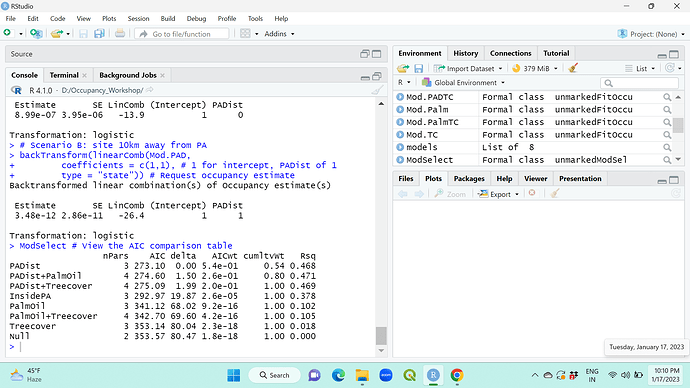Open the Plots menu

[109, 18]
